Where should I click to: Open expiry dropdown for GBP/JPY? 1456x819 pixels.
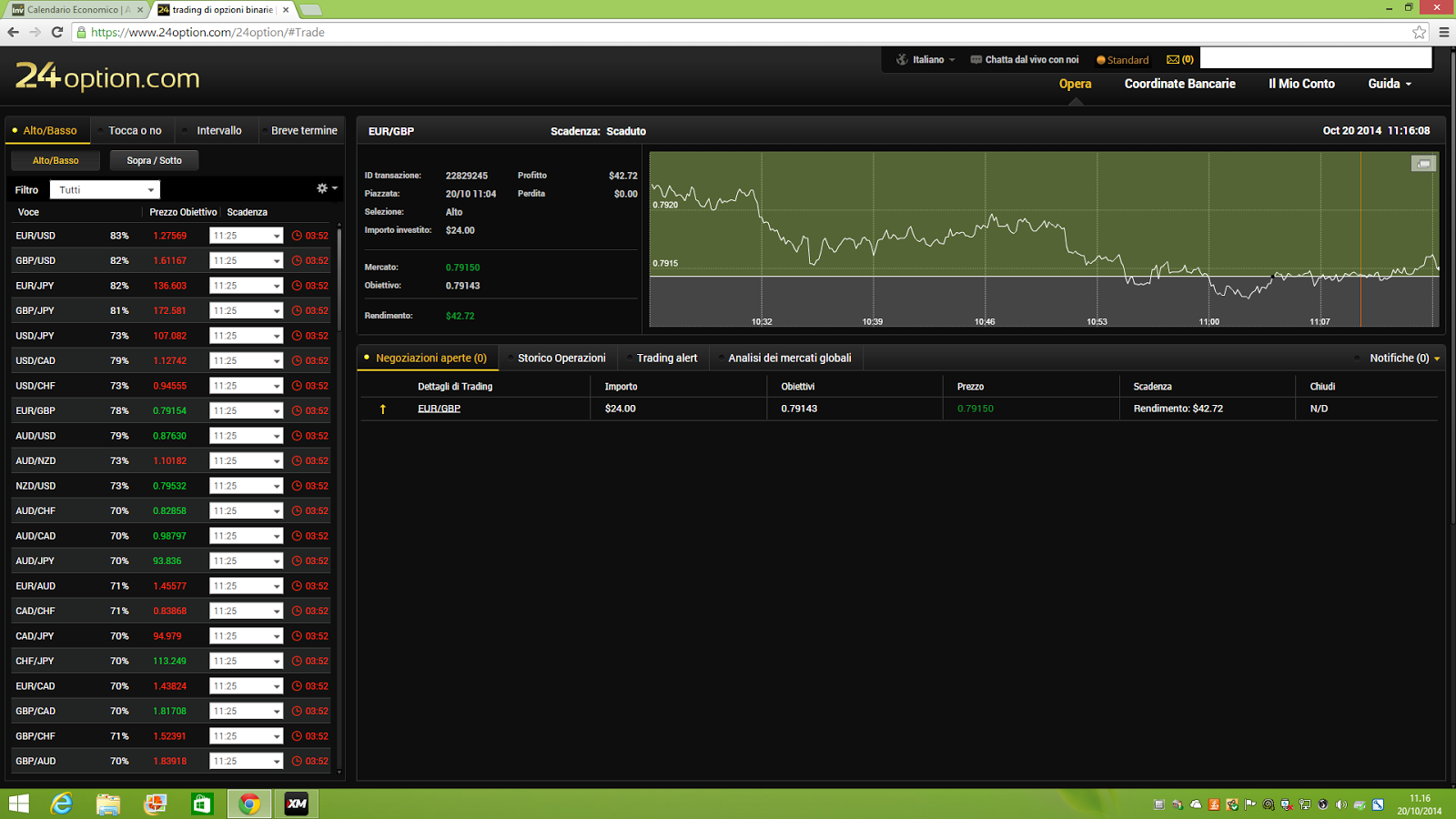tap(246, 310)
